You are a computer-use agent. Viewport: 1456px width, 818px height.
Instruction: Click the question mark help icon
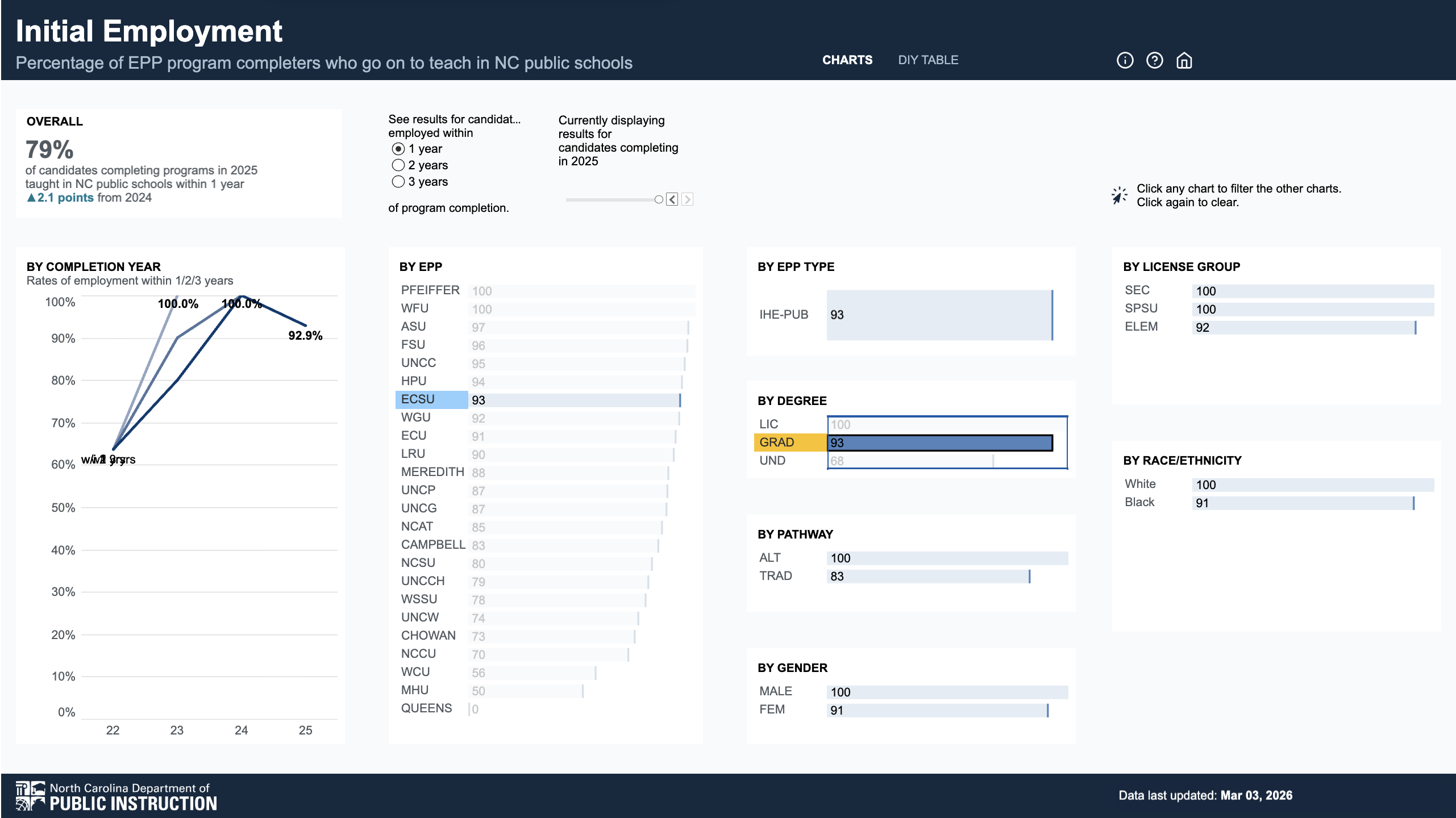[x=1154, y=60]
